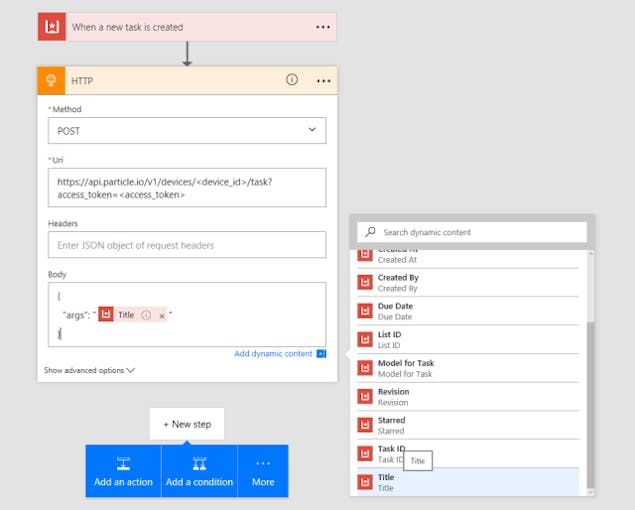Select Starred dynamic content
The image size is (635, 510).
pos(468,425)
